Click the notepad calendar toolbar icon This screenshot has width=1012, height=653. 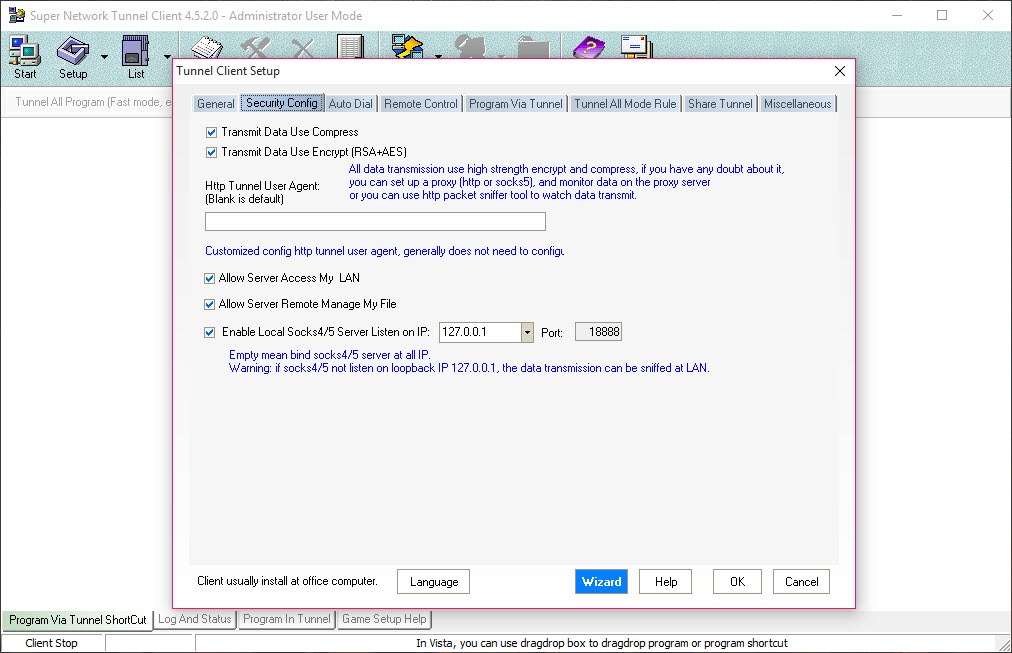coord(207,48)
